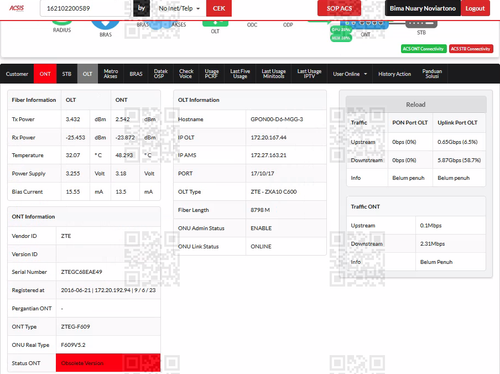Viewport: 500px width, 374px height.
Task: Click the IP AMS value 172.27.163.21
Action: [268, 155]
